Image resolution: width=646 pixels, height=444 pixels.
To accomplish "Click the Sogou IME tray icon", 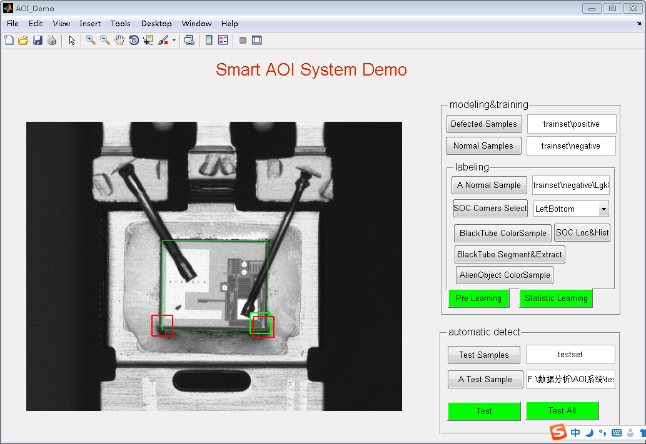I will (x=558, y=432).
